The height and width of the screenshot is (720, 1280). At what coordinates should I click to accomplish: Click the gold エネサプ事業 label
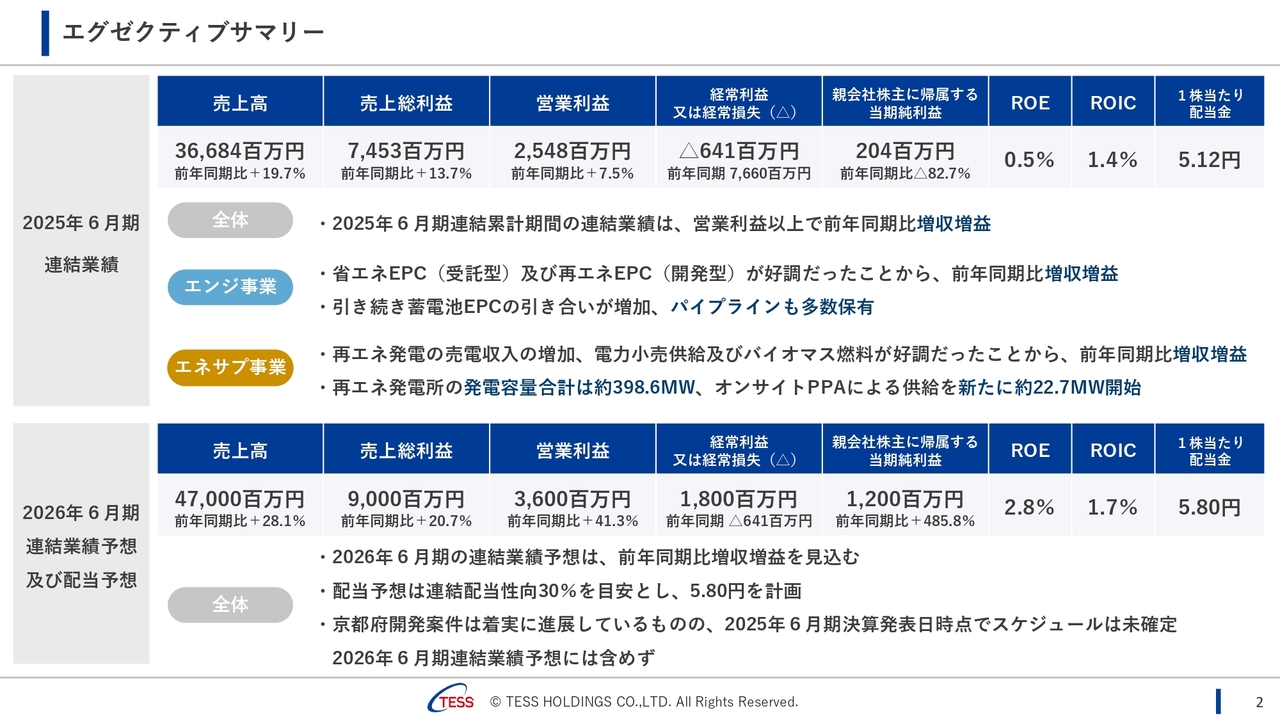click(x=230, y=367)
